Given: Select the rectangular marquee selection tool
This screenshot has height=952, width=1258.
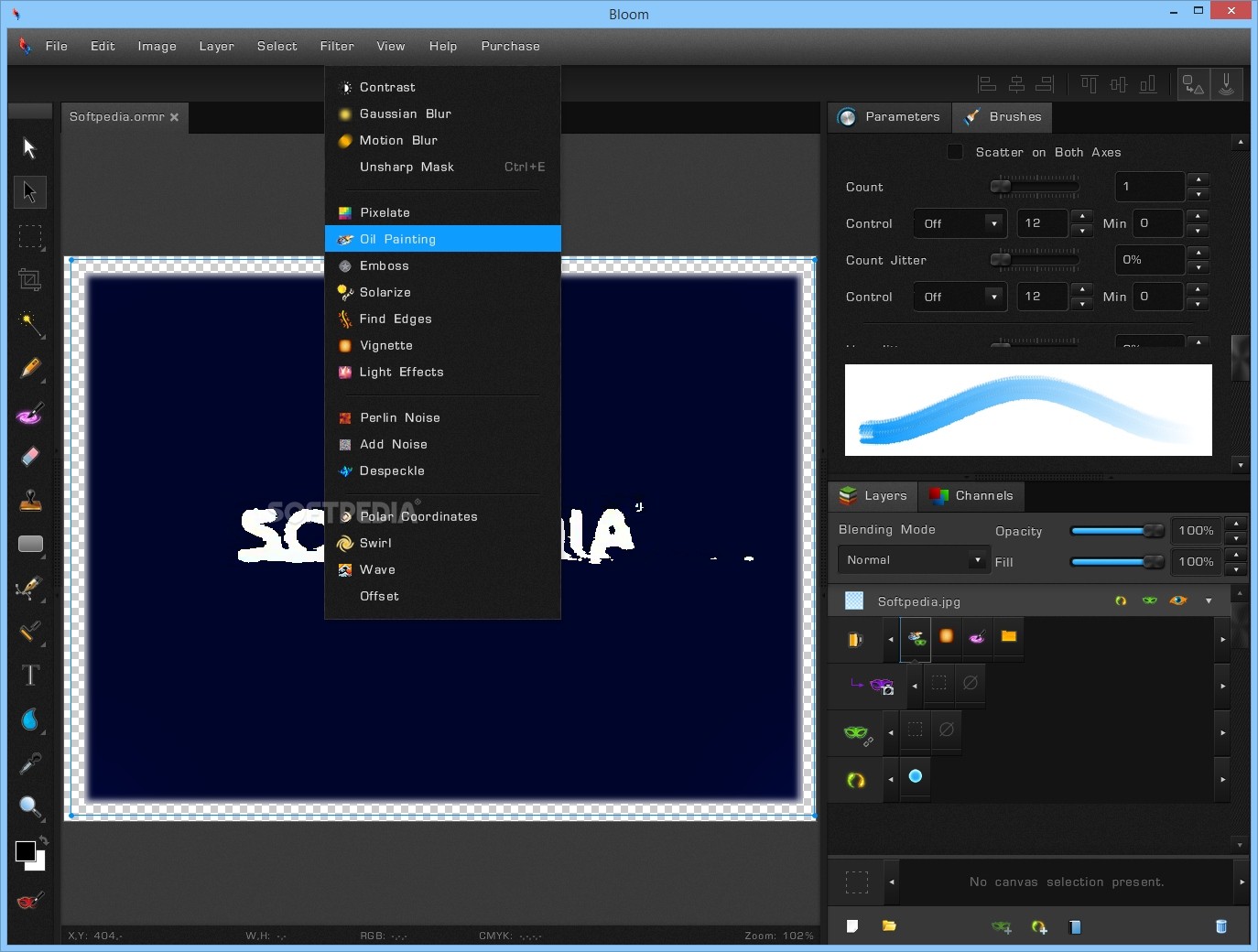Looking at the screenshot, I should [x=30, y=236].
